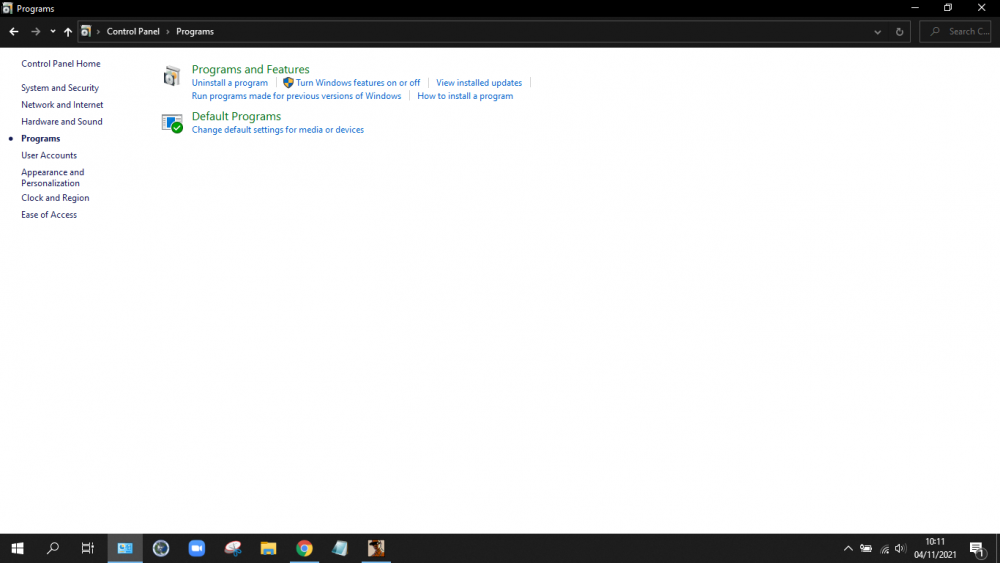Screen dimensions: 1000x563
Task: Click the battery status tray icon
Action: [865, 548]
